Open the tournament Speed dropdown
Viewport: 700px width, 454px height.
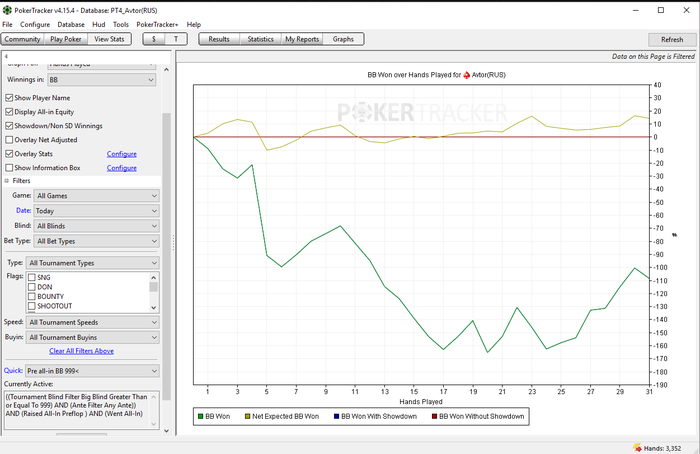click(92, 322)
